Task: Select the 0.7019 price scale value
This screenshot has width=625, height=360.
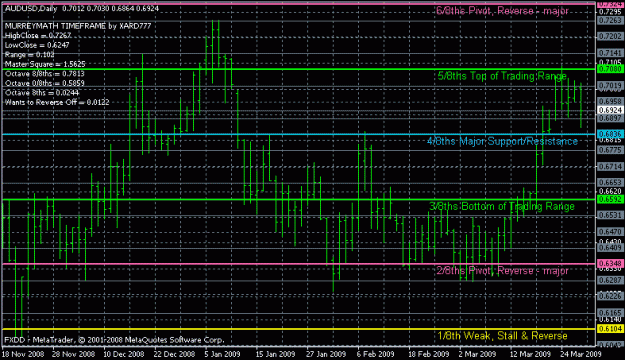Action: (610, 86)
